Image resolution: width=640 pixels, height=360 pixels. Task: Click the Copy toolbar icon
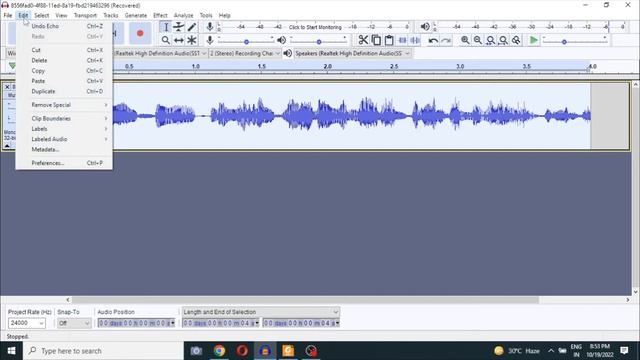click(376, 40)
